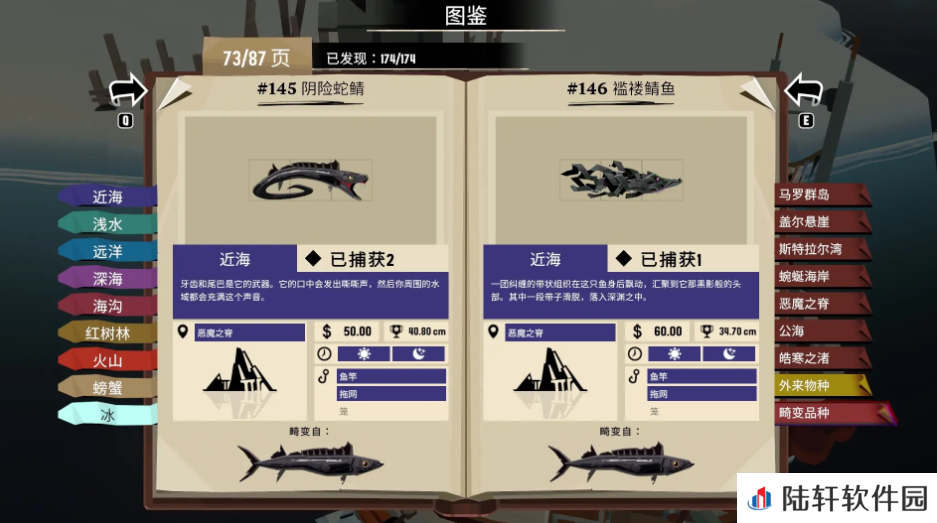This screenshot has height=523, width=937.
Task: Click the original fish under 褴褛鲭鱼
Action: coord(621,462)
